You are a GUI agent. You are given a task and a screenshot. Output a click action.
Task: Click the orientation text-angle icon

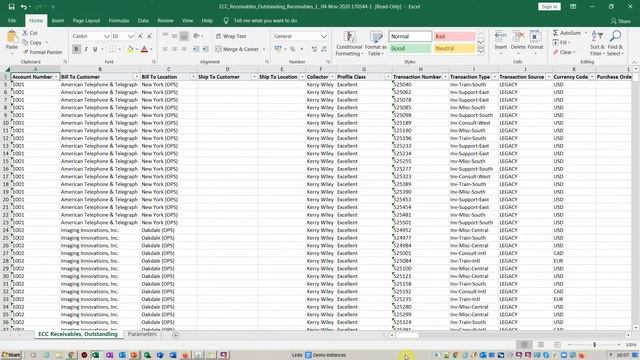pos(196,36)
